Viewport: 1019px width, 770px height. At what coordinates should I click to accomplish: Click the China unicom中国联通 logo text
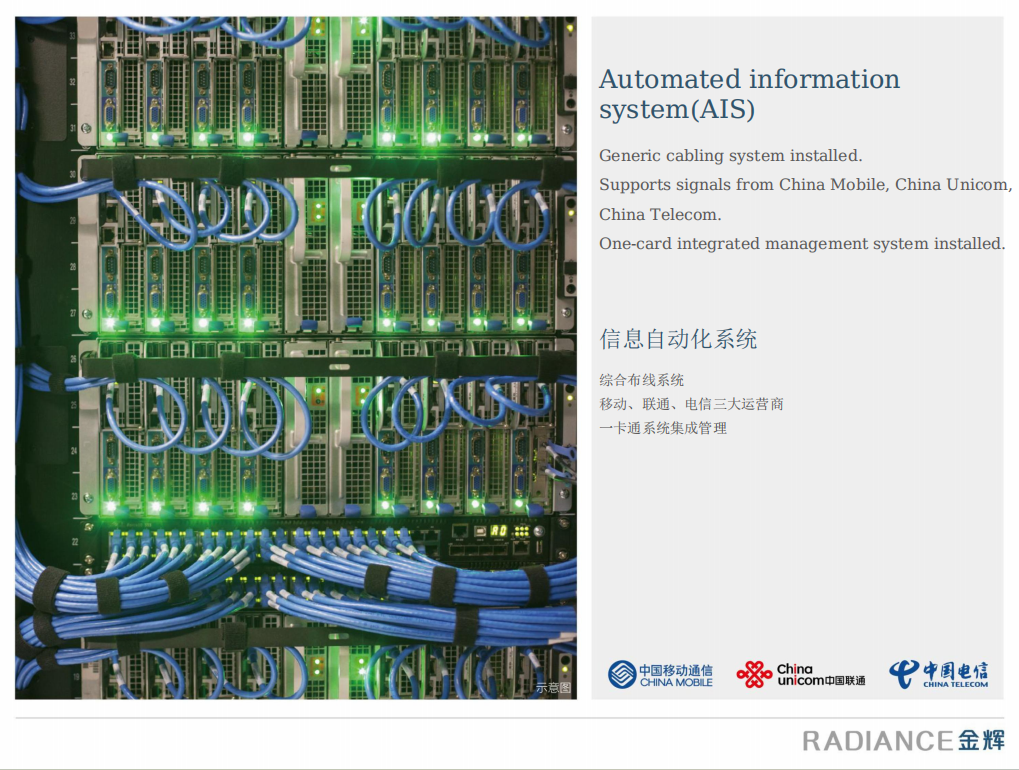[x=820, y=675]
